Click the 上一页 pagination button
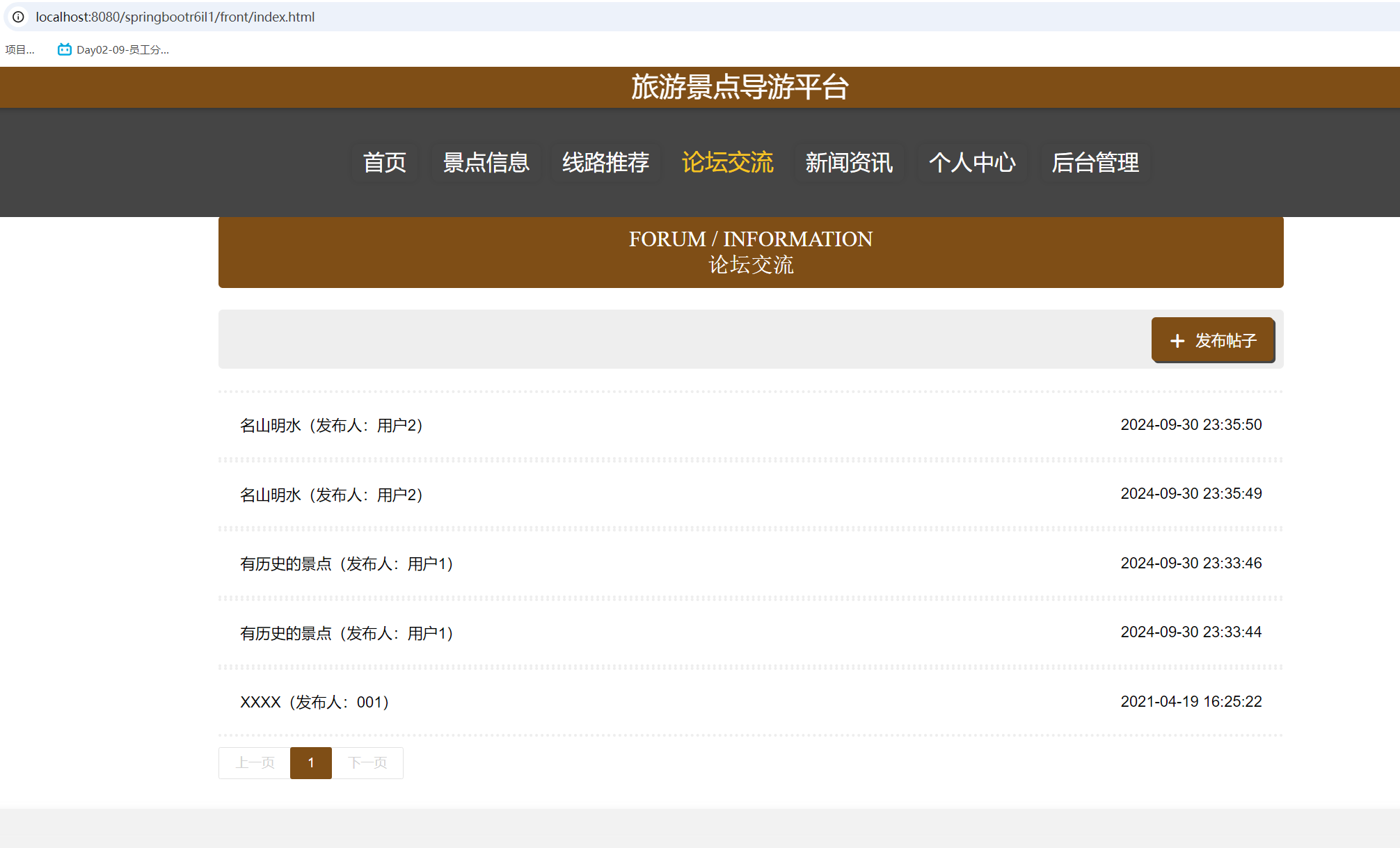The width and height of the screenshot is (1400, 848). (255, 763)
